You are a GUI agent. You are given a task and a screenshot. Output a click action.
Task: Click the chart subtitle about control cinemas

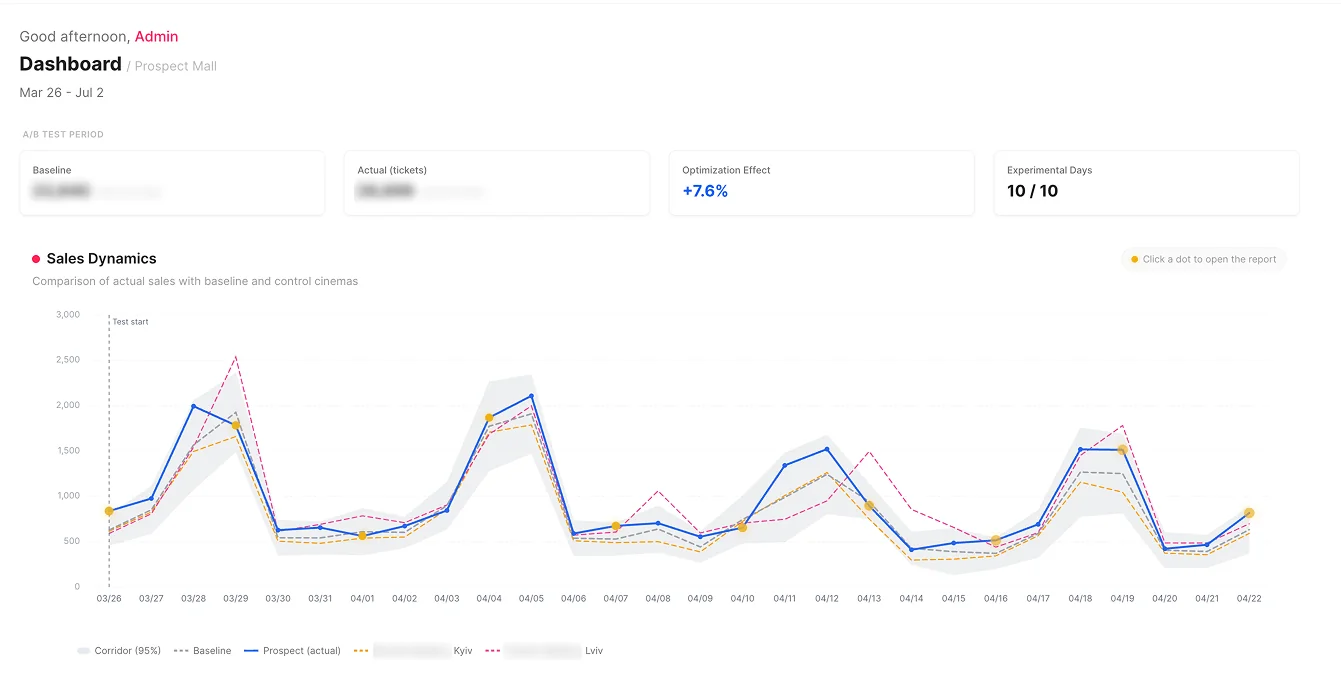pyautogui.click(x=195, y=281)
